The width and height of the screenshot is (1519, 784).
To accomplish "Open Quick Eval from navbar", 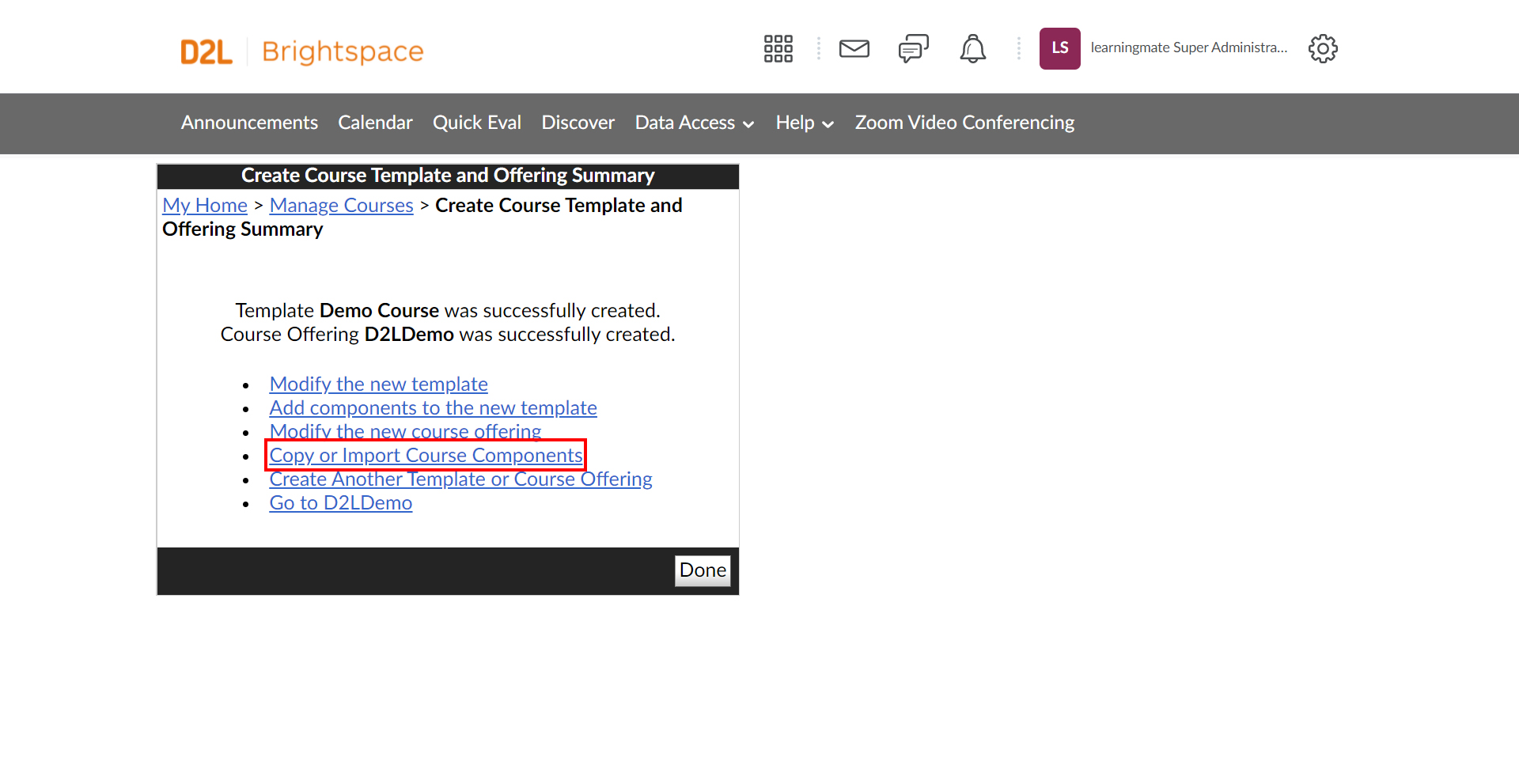I will (477, 123).
